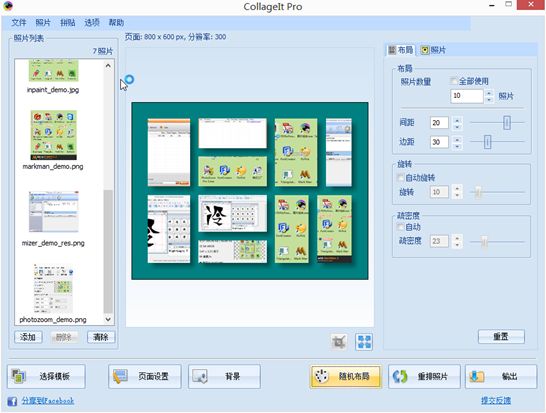The image size is (546, 413).
Task: Click the photo list scrollbar thumb
Action: [x=108, y=251]
